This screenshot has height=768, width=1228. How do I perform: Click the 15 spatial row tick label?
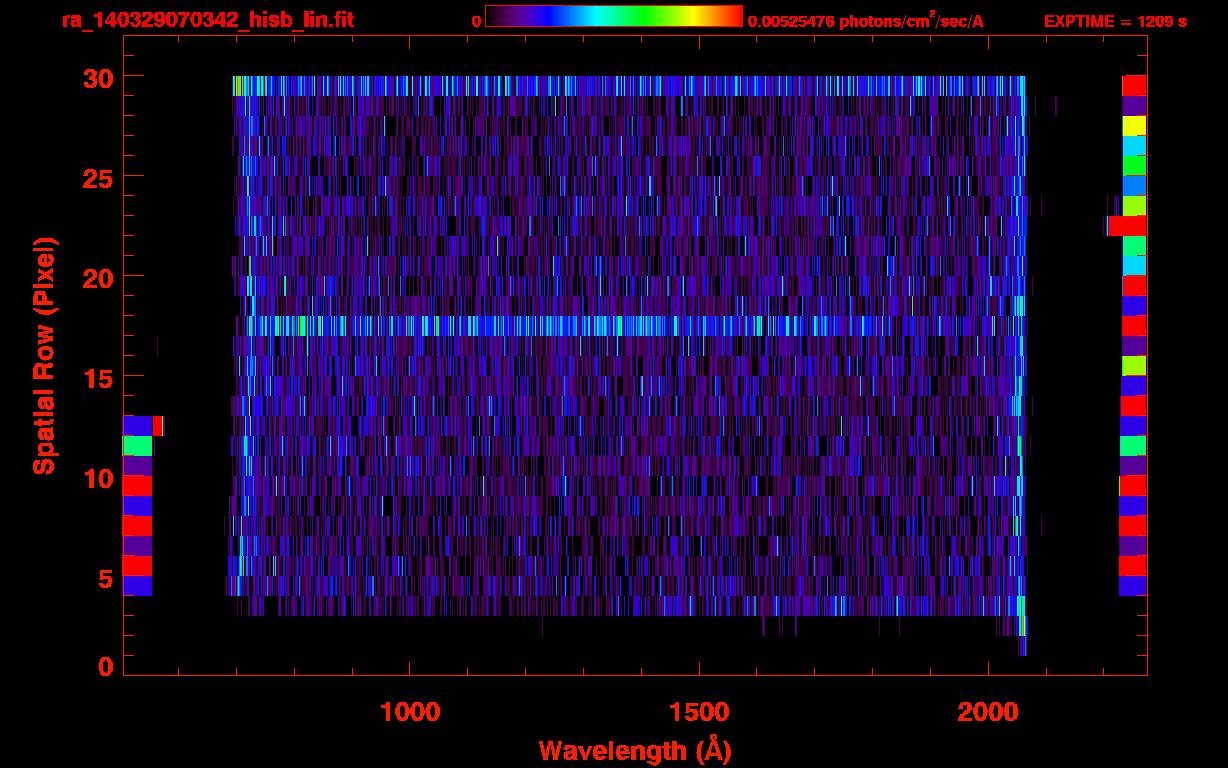98,377
